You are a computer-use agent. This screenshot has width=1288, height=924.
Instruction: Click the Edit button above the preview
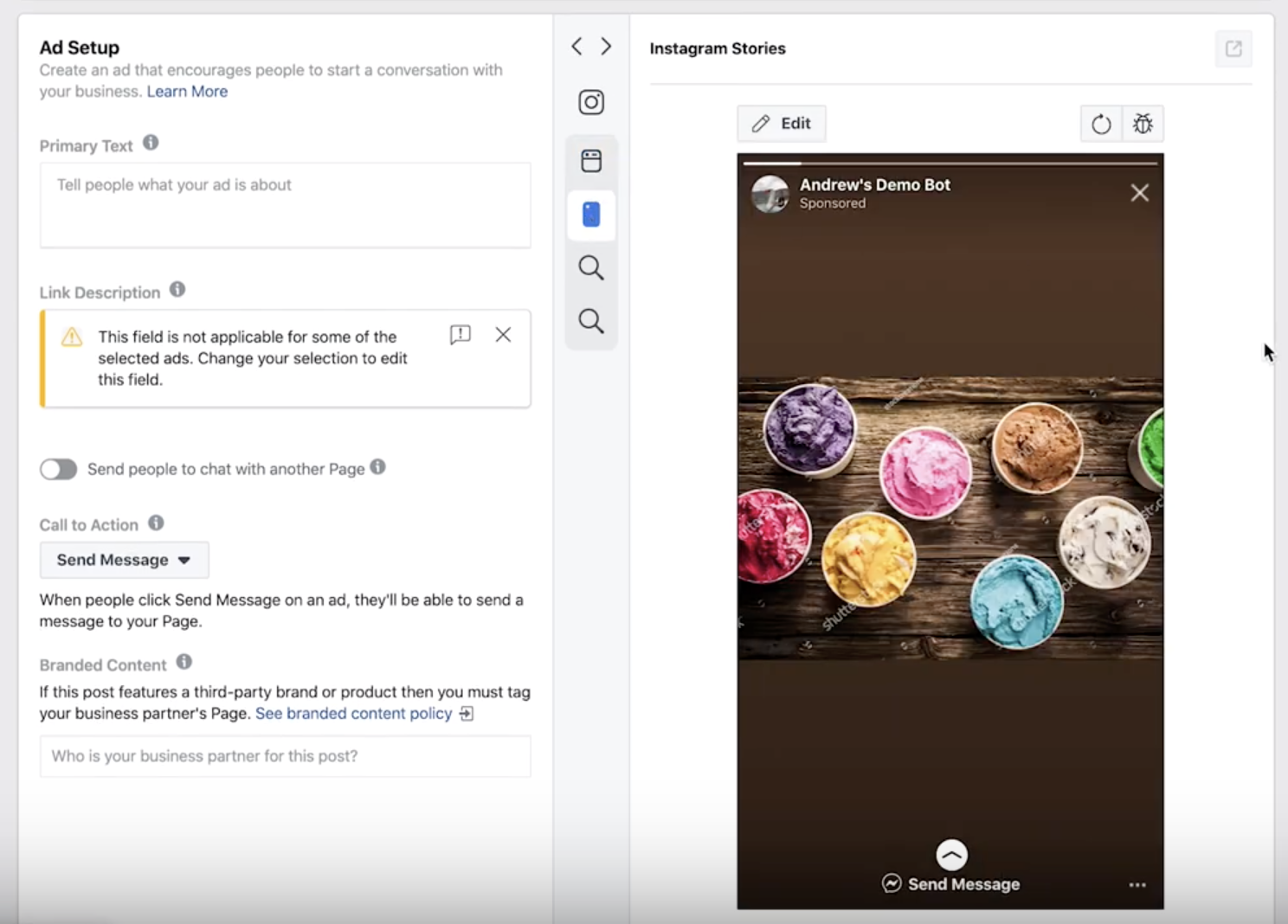[782, 124]
